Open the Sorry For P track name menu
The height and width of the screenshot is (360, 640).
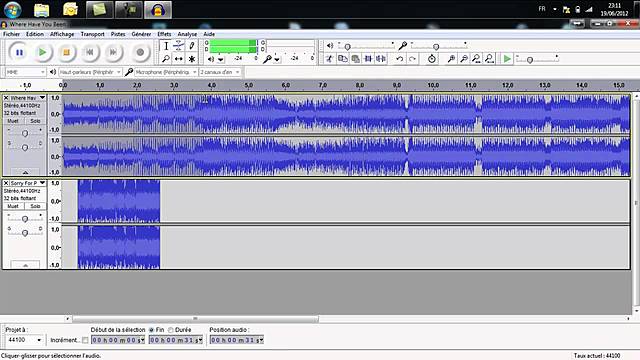pos(28,183)
